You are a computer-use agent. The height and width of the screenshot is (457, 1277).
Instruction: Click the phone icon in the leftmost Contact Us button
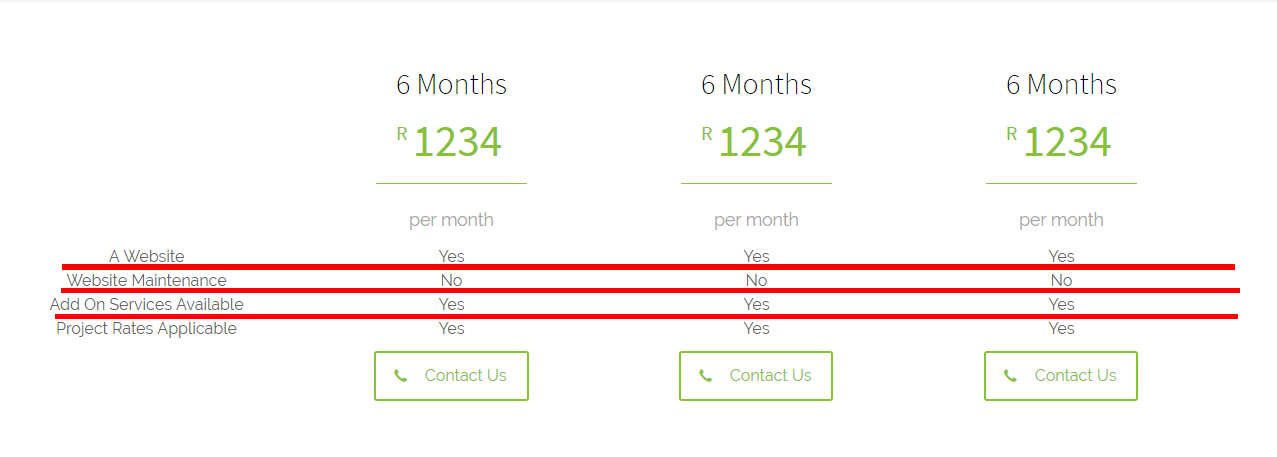click(401, 376)
